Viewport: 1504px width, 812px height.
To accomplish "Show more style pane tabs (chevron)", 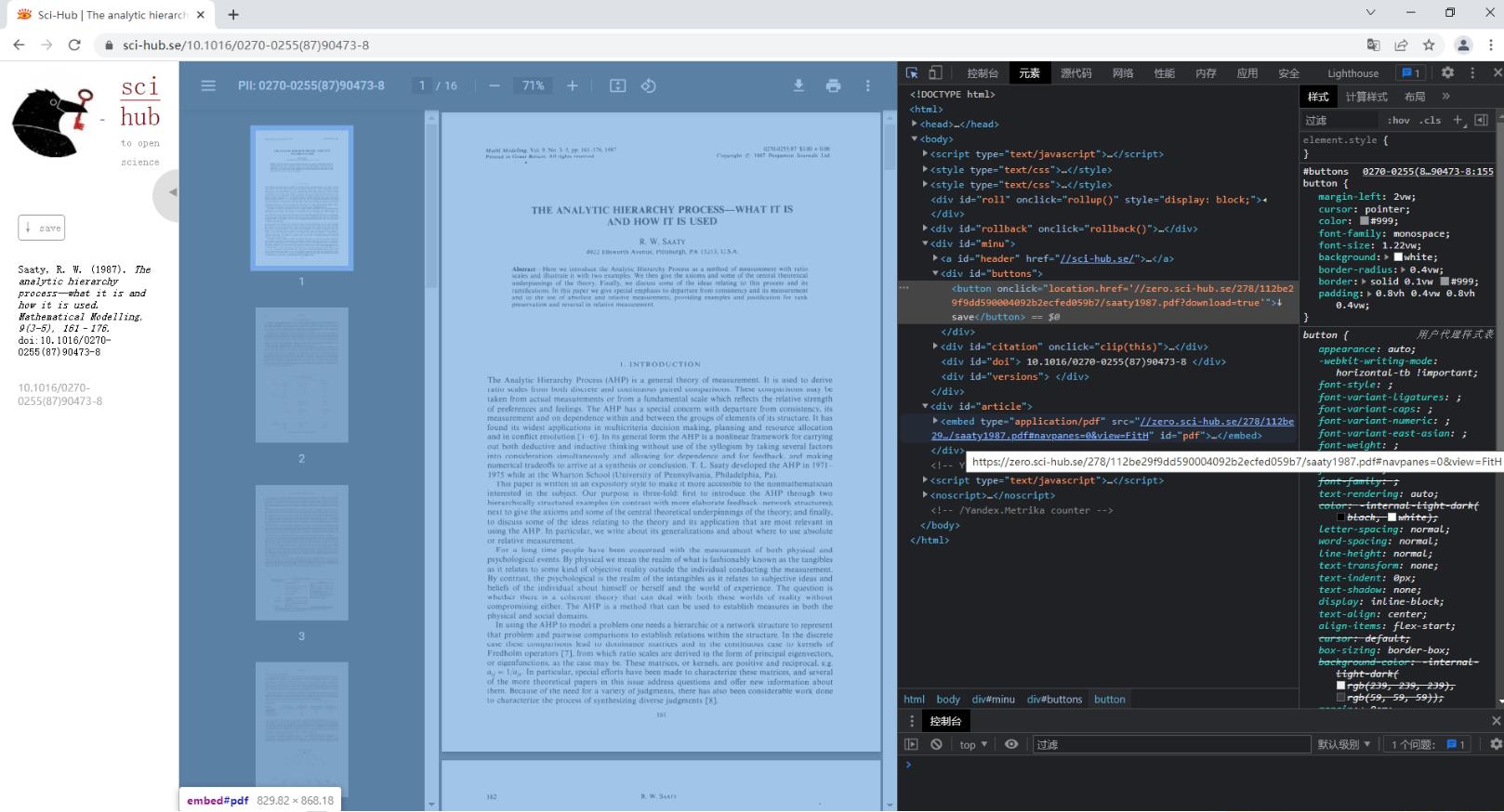I will (x=1445, y=97).
